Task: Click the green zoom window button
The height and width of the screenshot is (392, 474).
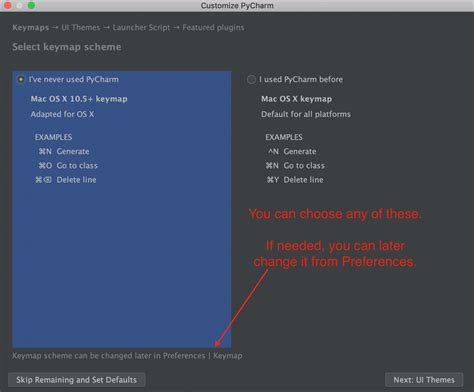Action: (31, 5)
